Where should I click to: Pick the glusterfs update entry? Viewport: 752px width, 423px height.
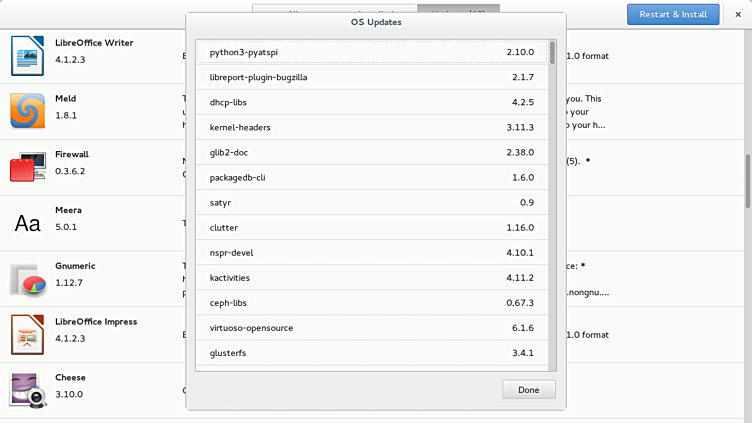371,352
